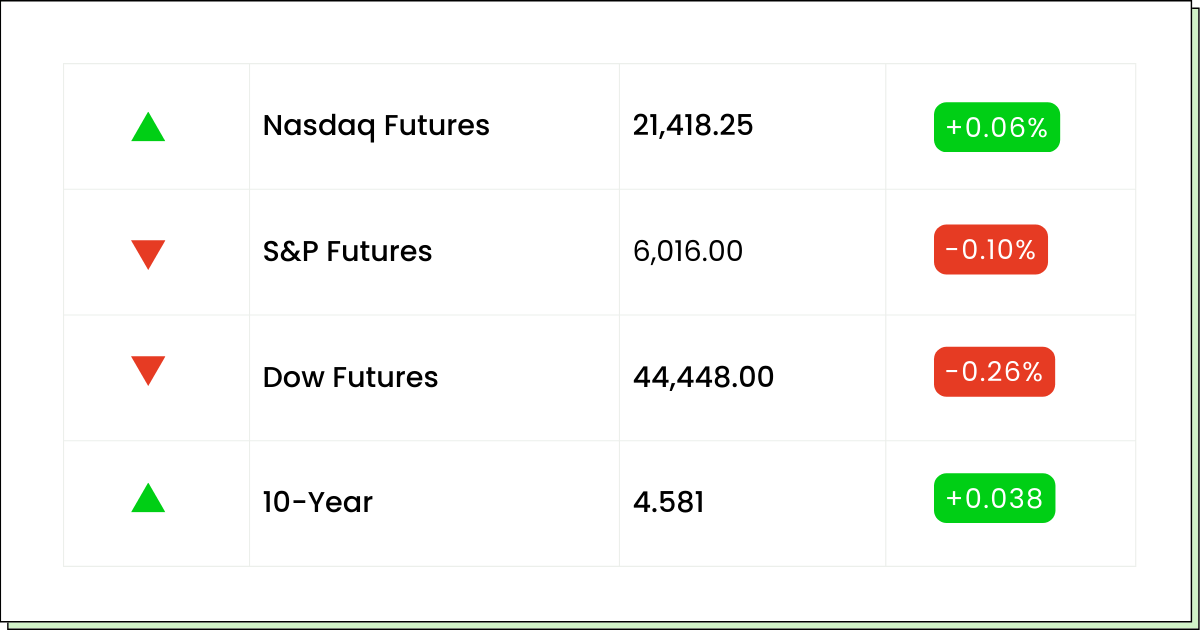
Task: Select the S&P Futures label
Action: click(x=347, y=251)
